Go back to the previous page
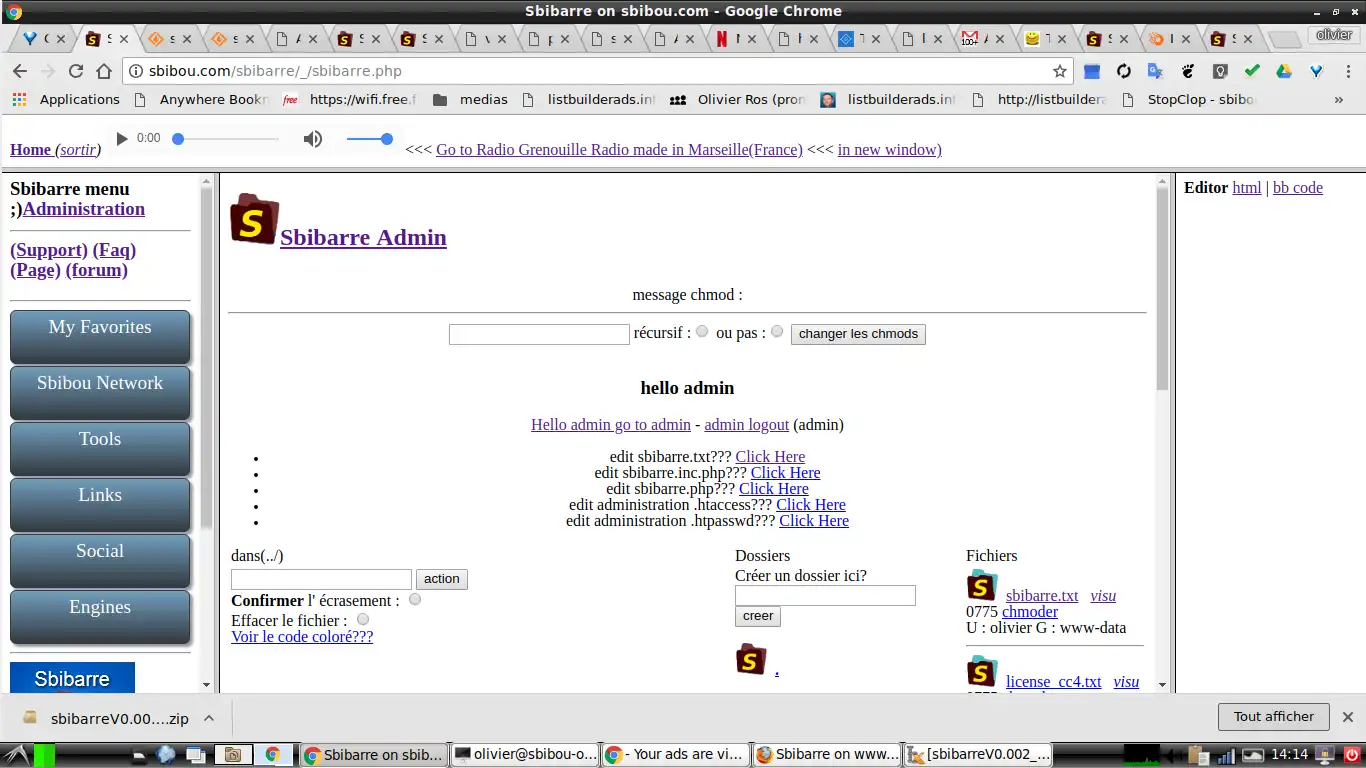Viewport: 1366px width, 768px height. (x=19, y=71)
